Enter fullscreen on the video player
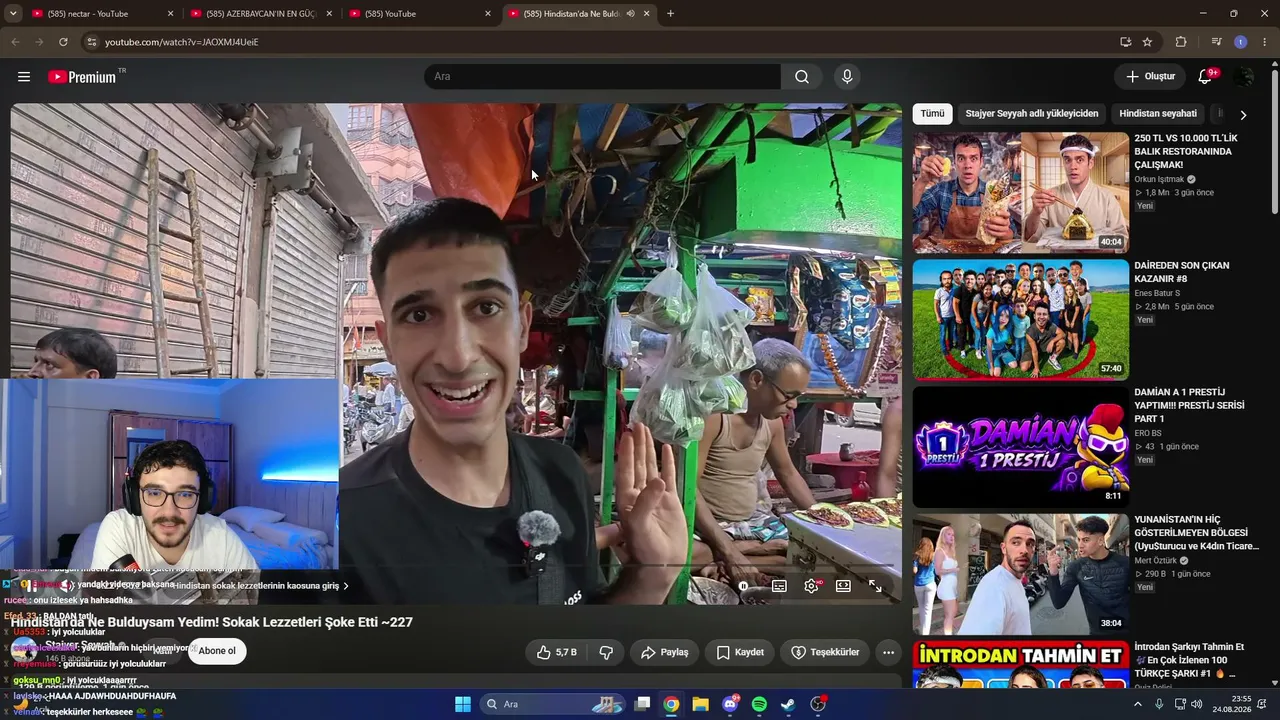Screen dimensions: 1280x720 pyautogui.click(x=875, y=586)
